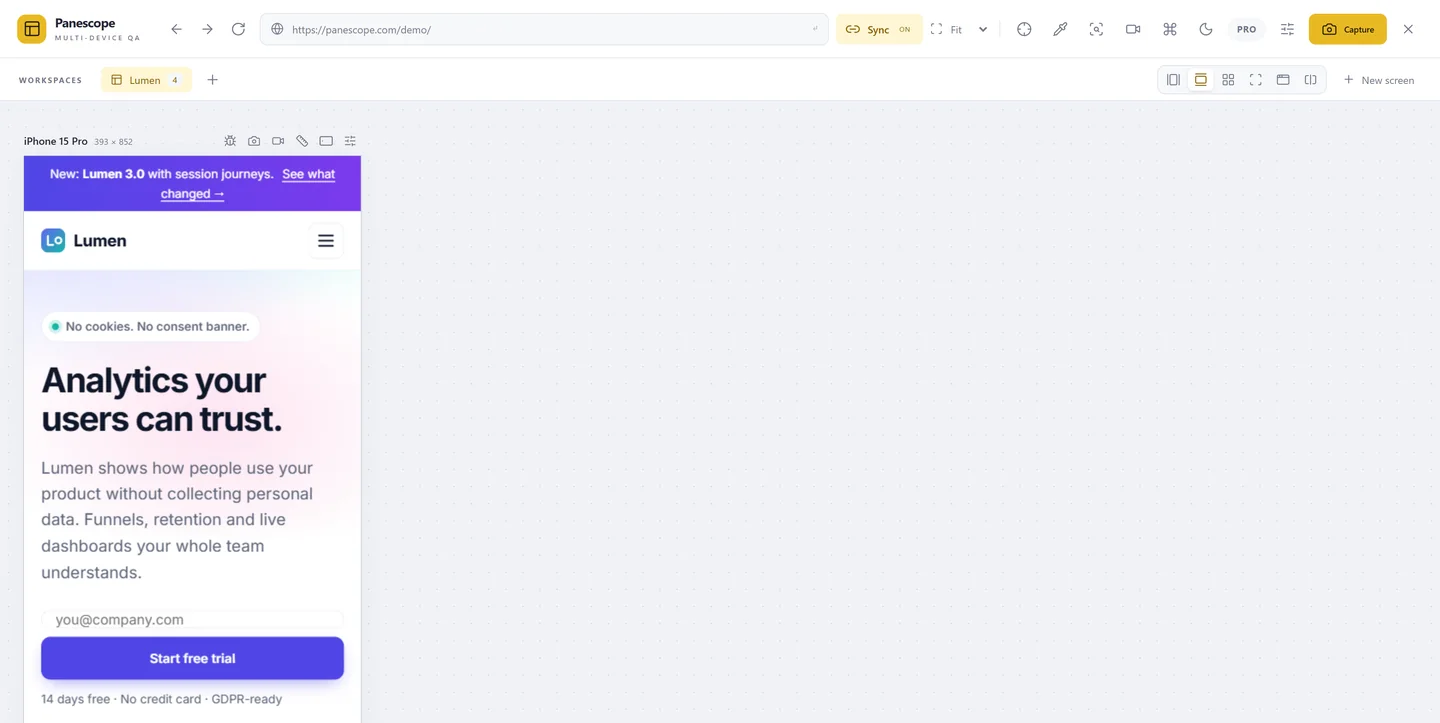Open settings via top toolbar sliders icon
This screenshot has width=1440, height=723.
click(1287, 29)
